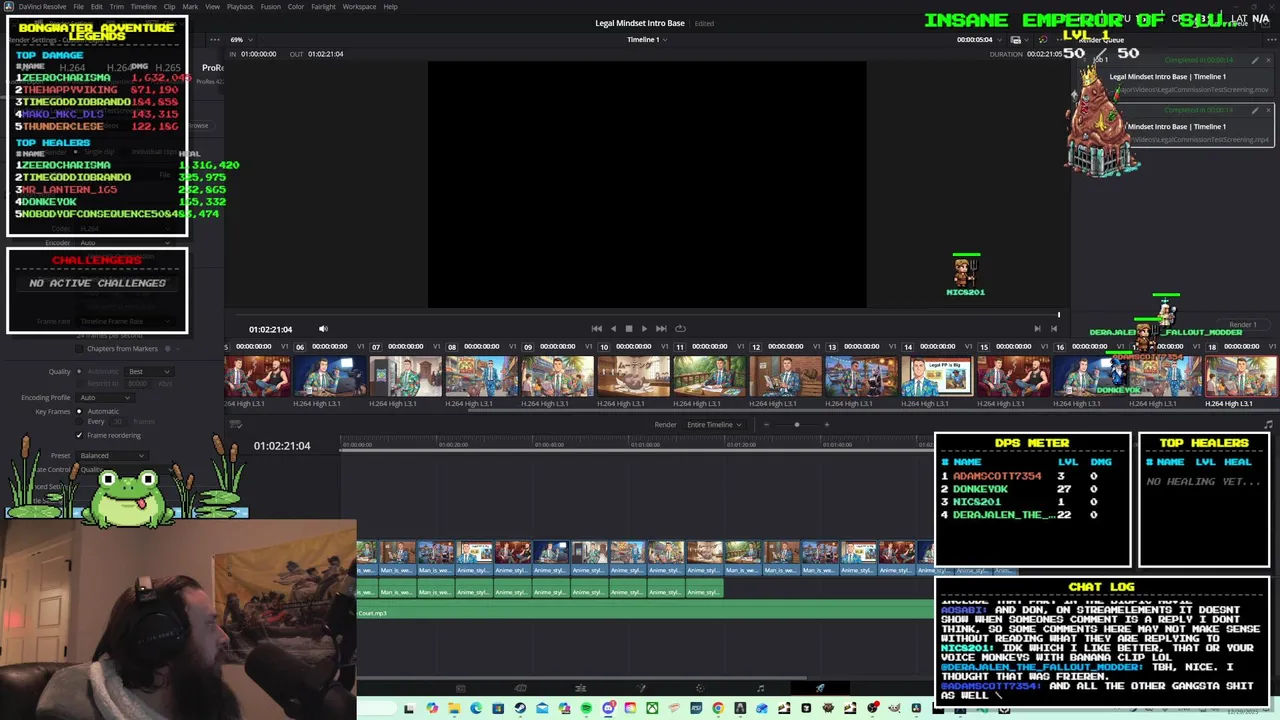Zoom out the timeline with minus icon

pos(766,424)
